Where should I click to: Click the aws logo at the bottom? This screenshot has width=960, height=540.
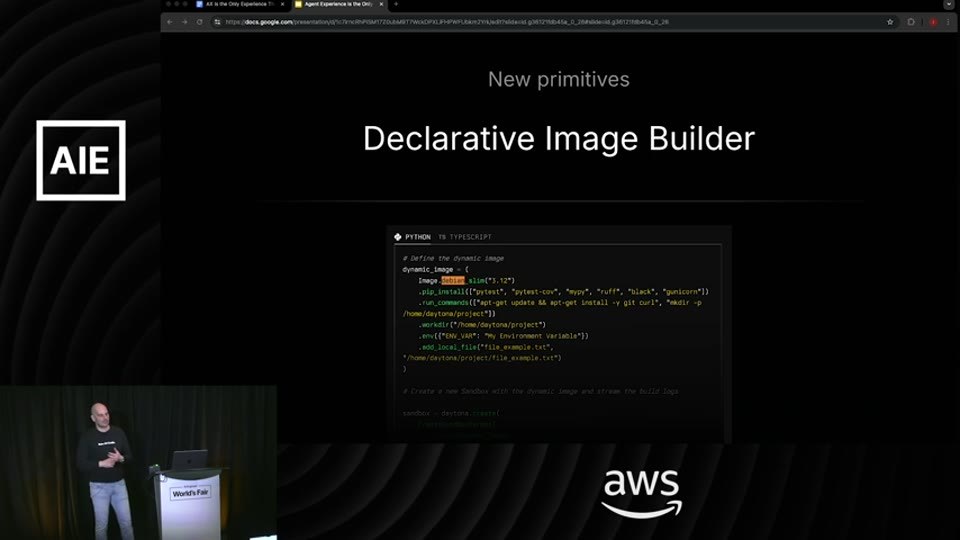[x=642, y=493]
